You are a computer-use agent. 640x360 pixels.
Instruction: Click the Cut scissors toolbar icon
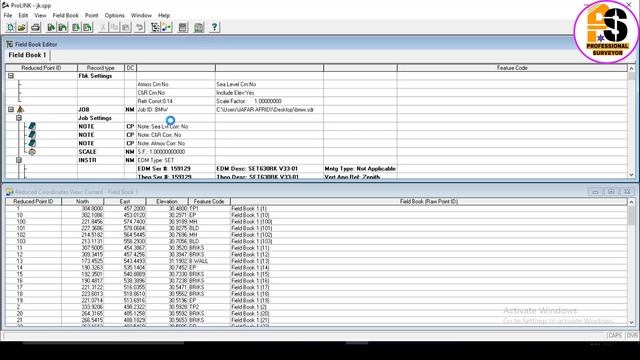tap(103, 27)
